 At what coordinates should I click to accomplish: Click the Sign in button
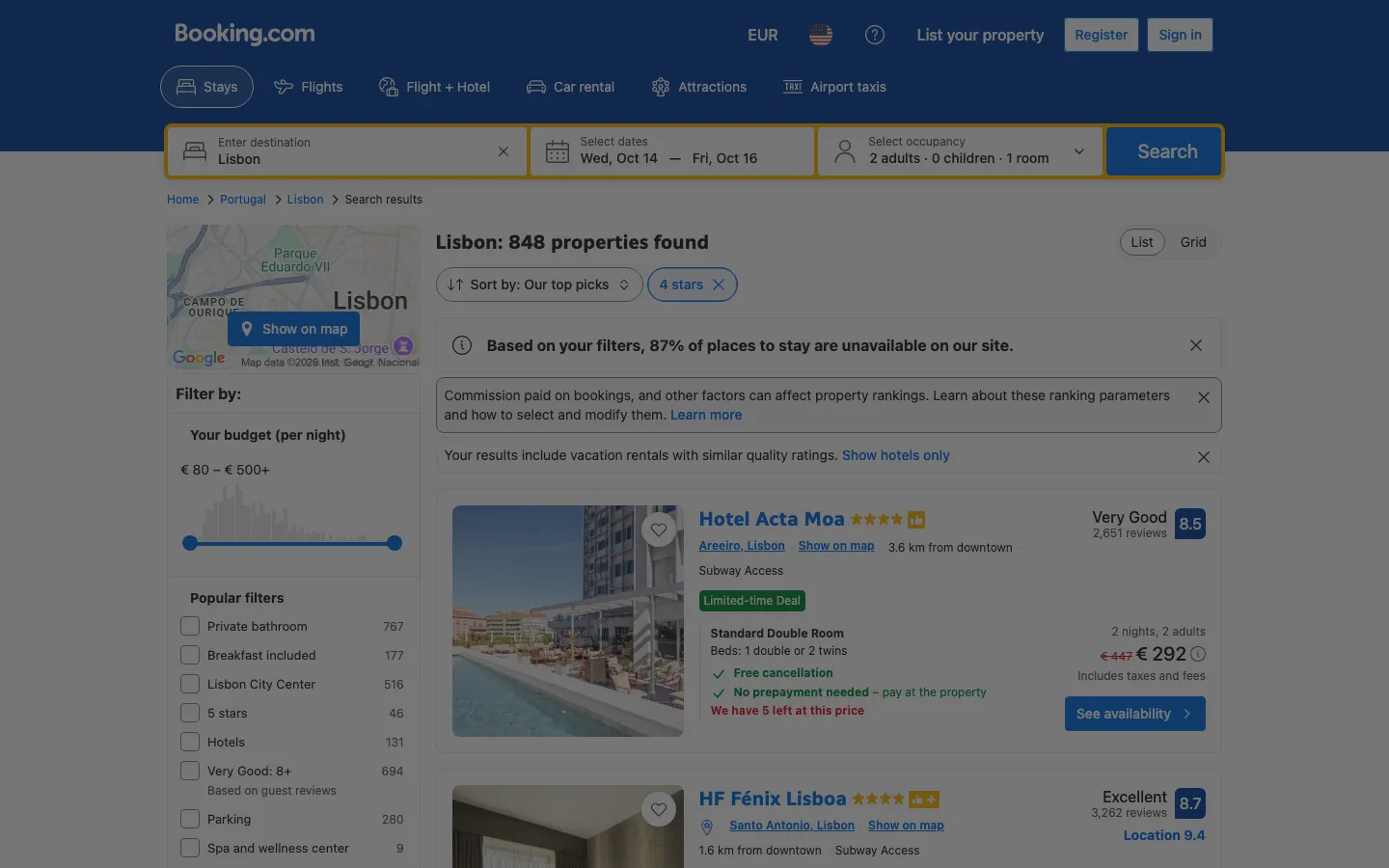[x=1180, y=35]
